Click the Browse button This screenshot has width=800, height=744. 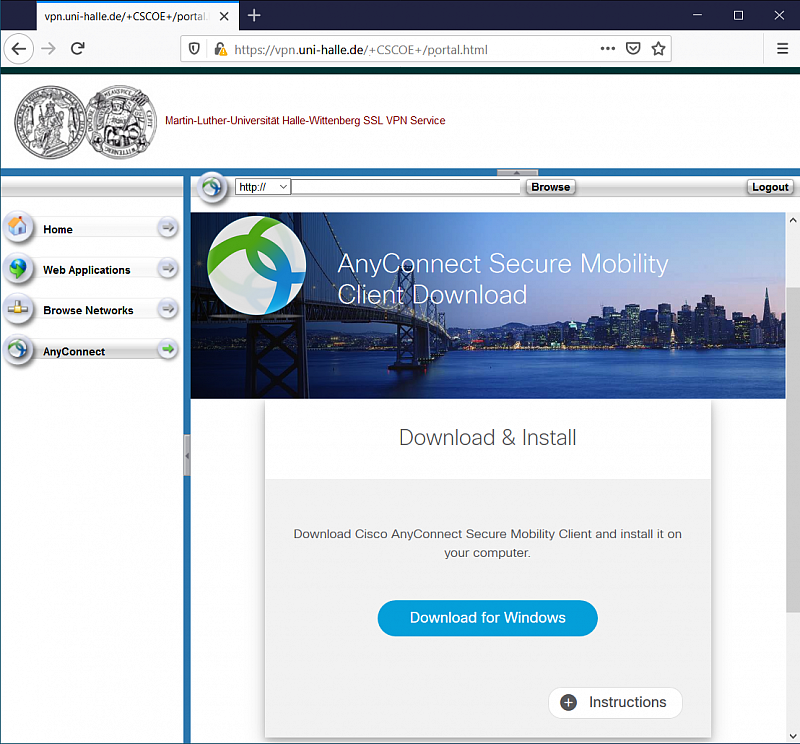point(551,187)
